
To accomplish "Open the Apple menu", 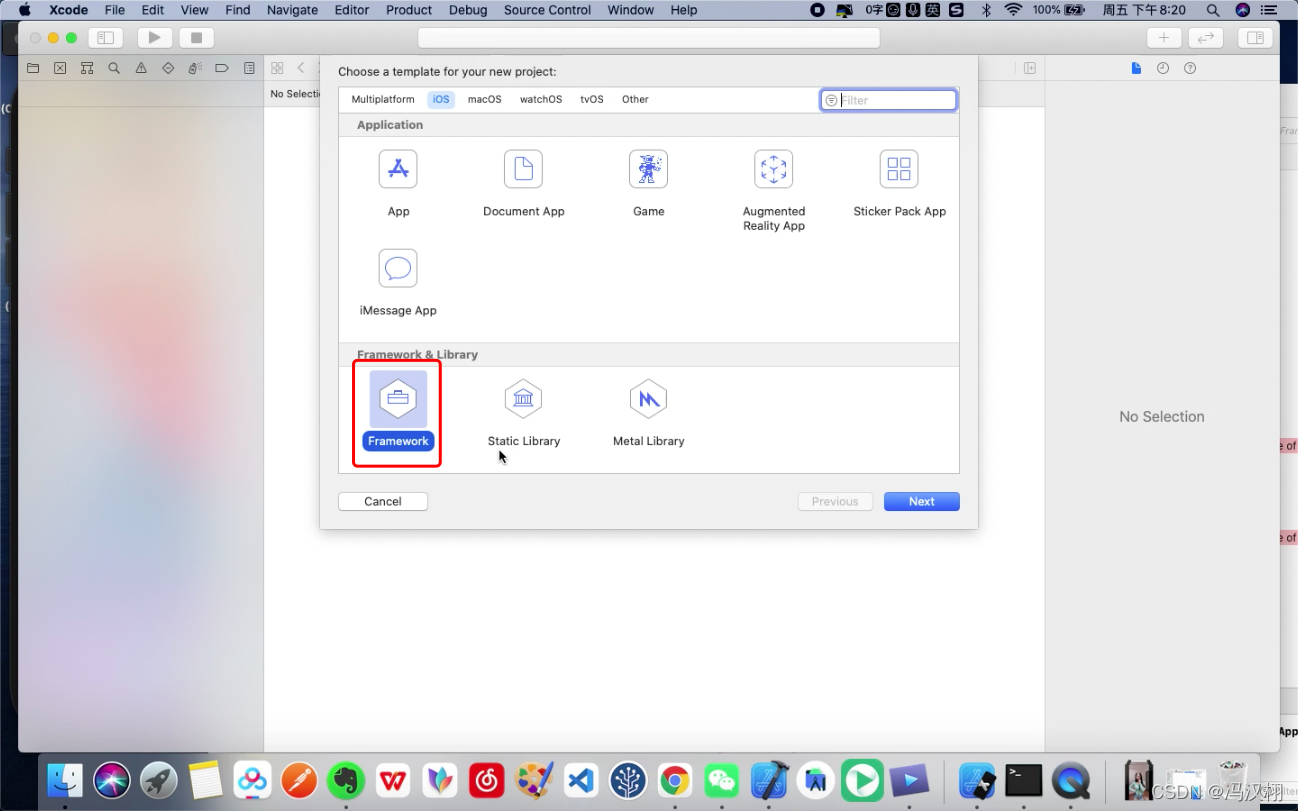I will pyautogui.click(x=25, y=10).
